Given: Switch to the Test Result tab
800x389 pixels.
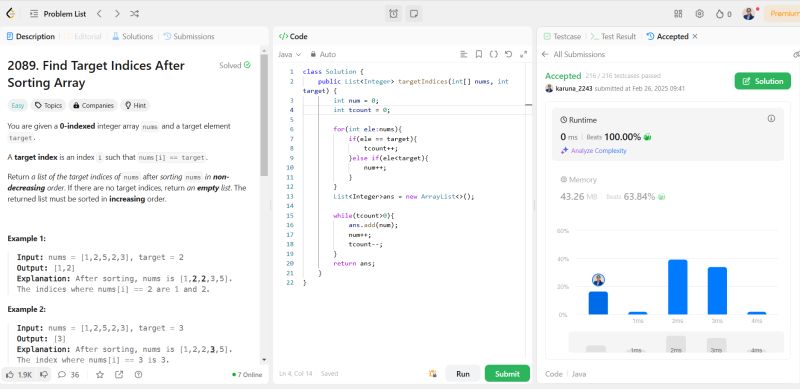Looking at the screenshot, I should 613,36.
